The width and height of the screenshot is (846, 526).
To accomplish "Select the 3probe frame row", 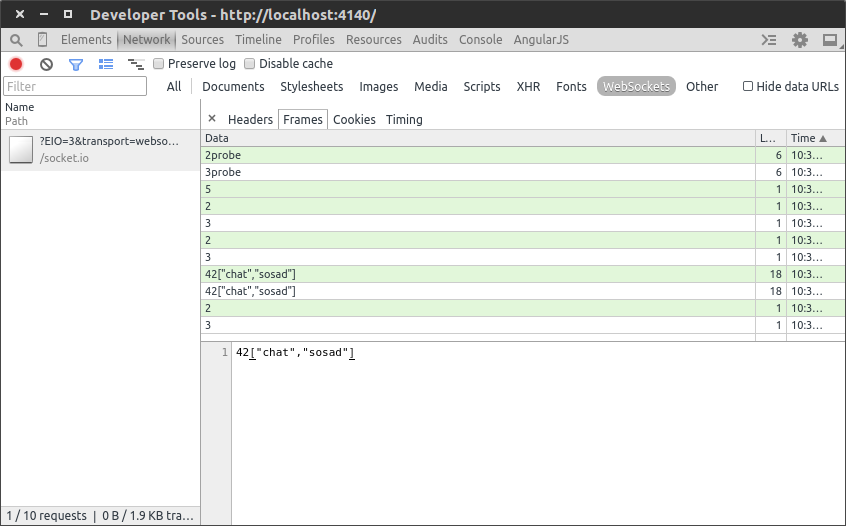I will [523, 172].
